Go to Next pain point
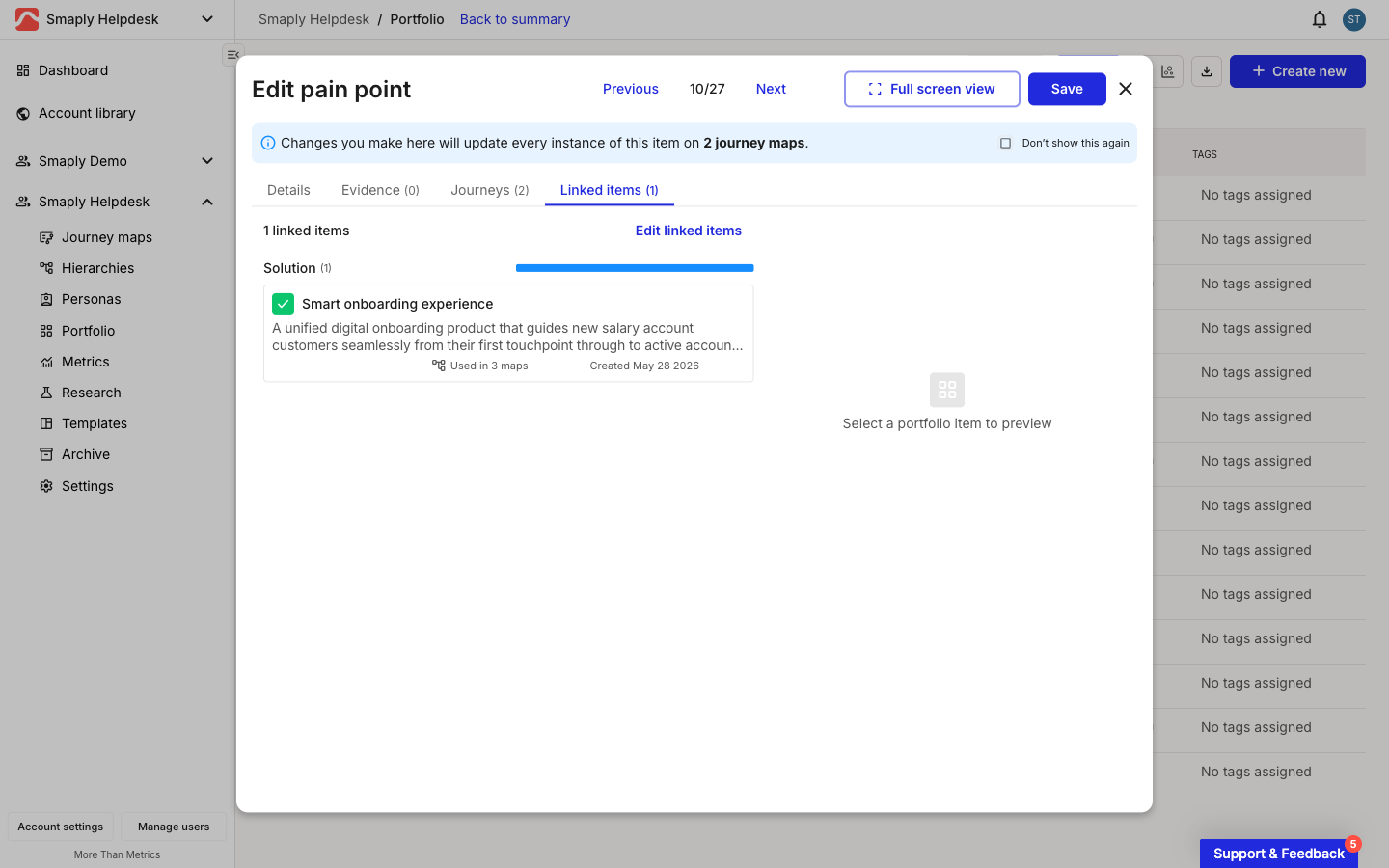Viewport: 1389px width, 868px height. (771, 89)
